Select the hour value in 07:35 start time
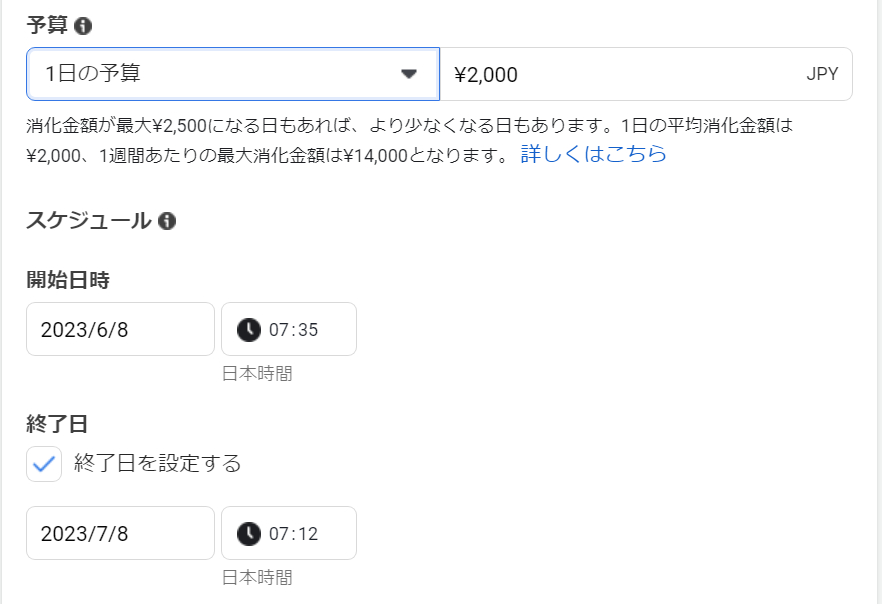Viewport: 882px width, 604px height. 278,329
